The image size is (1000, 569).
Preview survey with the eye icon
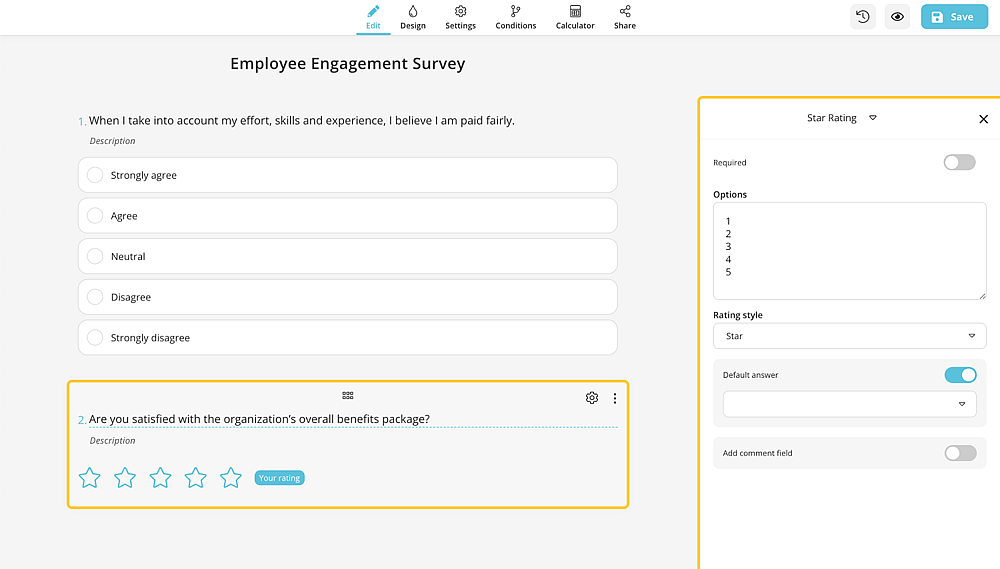pos(897,17)
